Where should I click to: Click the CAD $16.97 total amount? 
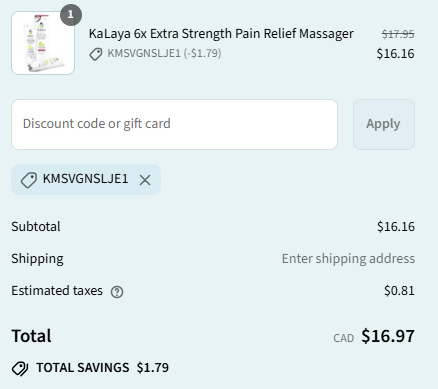pos(374,336)
